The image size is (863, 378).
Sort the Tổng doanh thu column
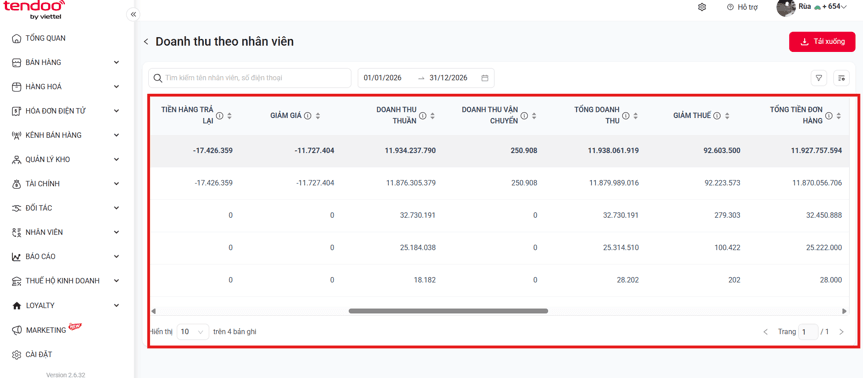tap(636, 116)
